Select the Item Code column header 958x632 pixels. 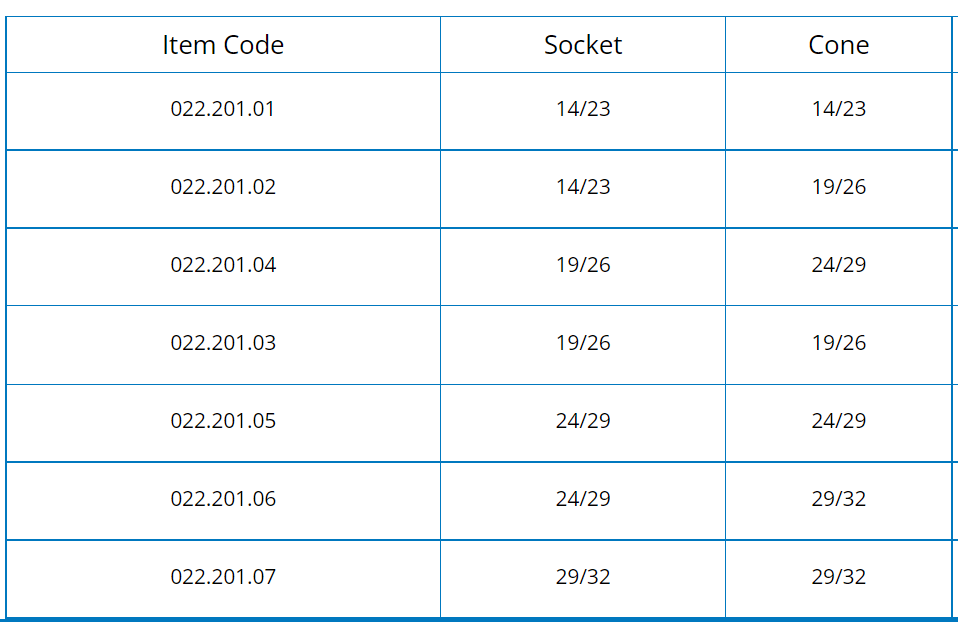click(223, 45)
